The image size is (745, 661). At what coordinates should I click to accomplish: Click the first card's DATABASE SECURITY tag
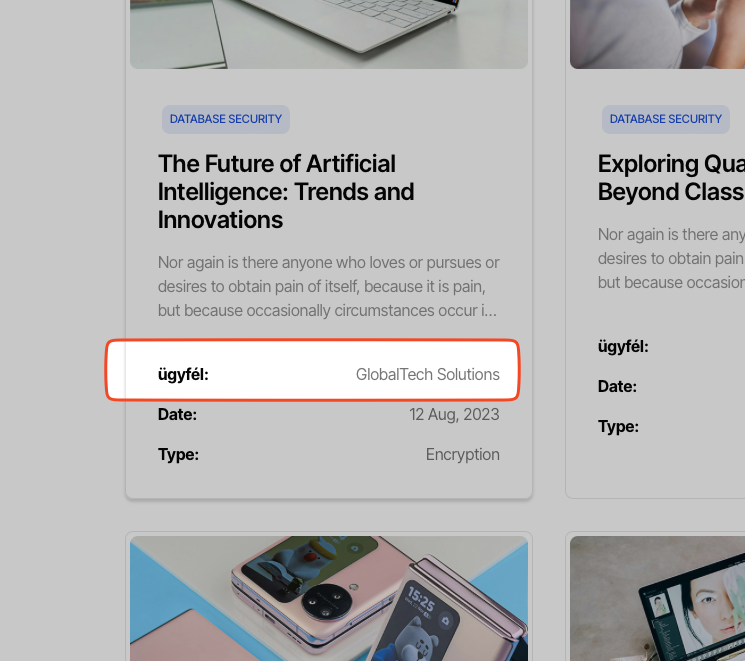click(x=226, y=119)
